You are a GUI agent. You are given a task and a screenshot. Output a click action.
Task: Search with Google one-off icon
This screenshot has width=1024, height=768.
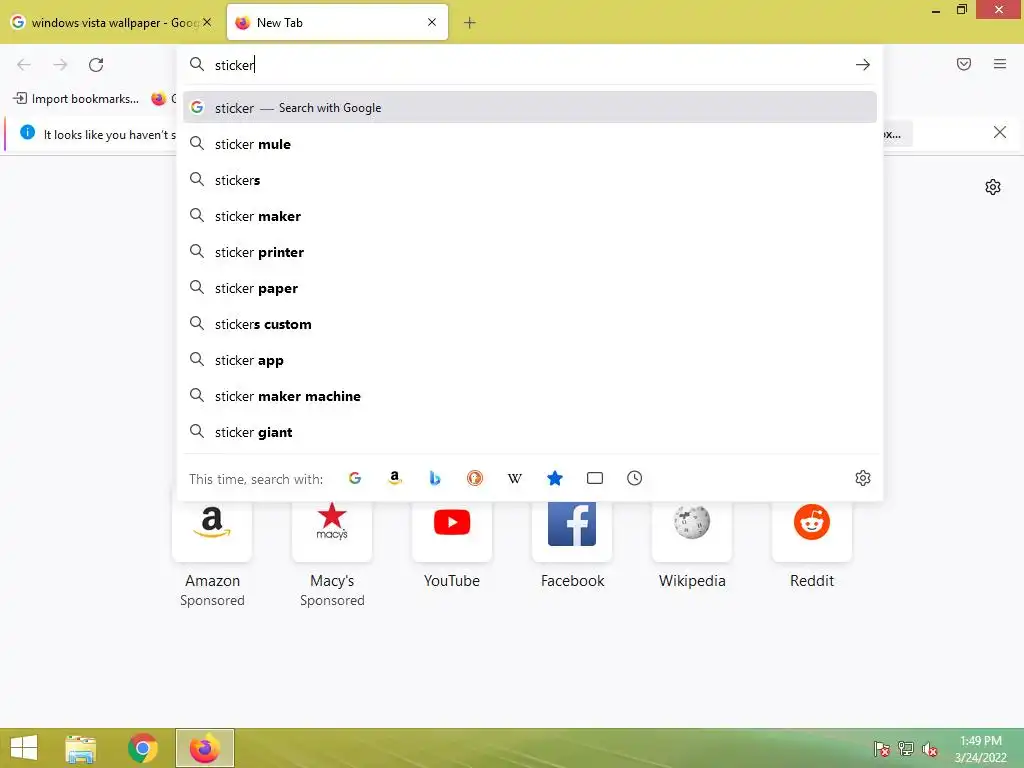point(355,478)
